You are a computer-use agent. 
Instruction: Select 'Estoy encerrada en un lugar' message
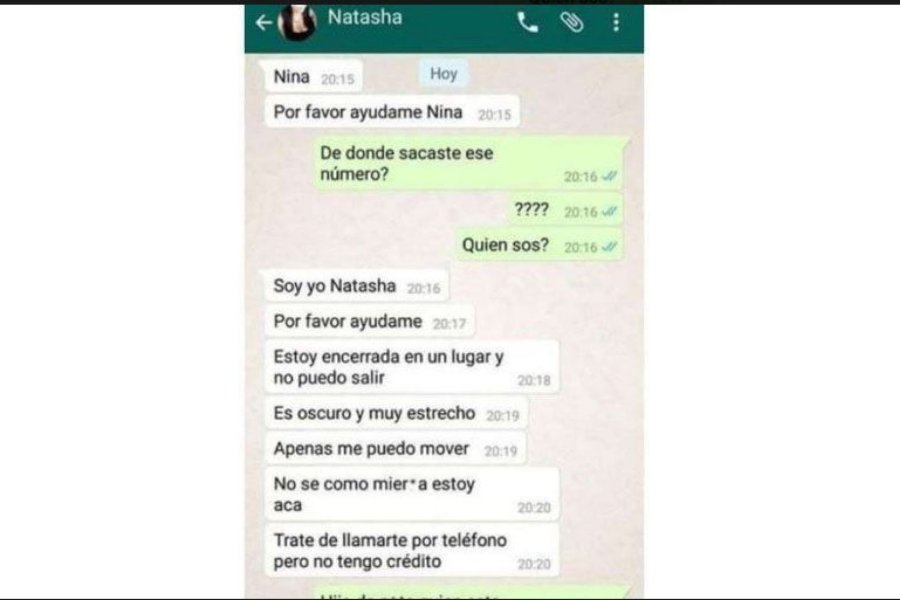point(412,367)
